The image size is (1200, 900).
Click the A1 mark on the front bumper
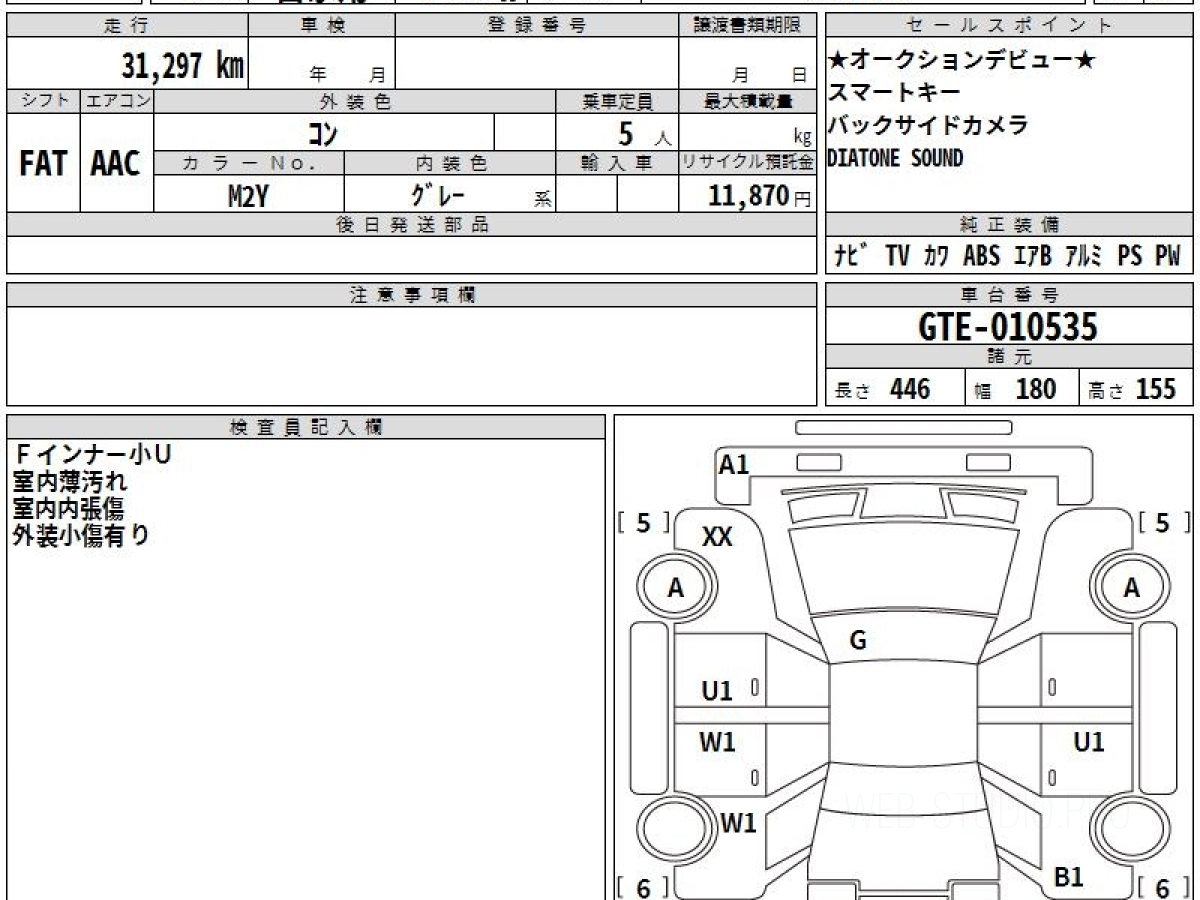point(734,464)
